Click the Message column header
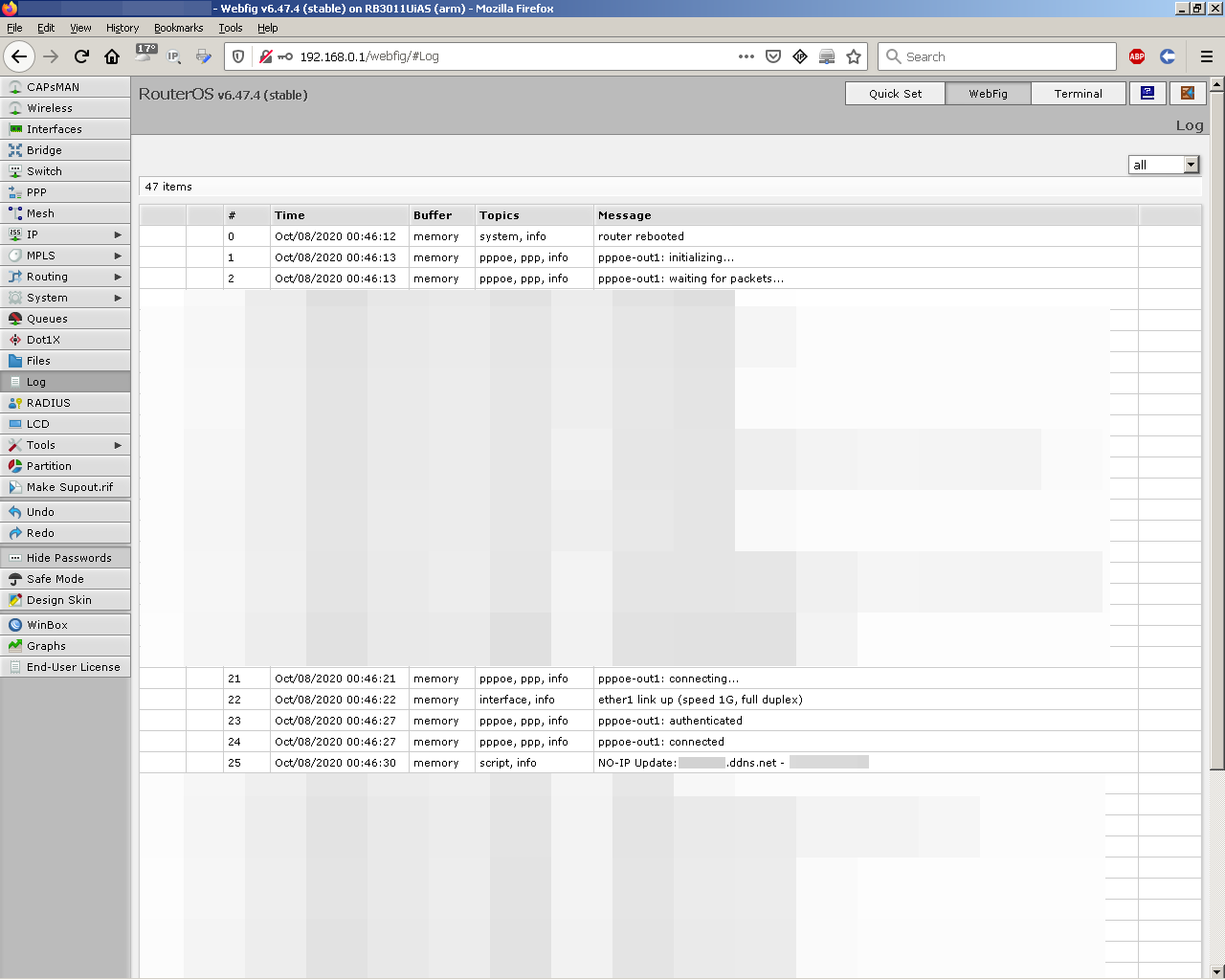Screen dimensions: 1225x980 click(x=866, y=215)
